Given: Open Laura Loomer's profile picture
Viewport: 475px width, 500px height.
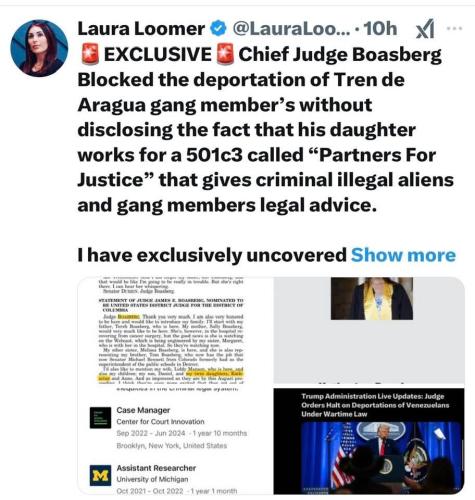Looking at the screenshot, I should [x=39, y=48].
